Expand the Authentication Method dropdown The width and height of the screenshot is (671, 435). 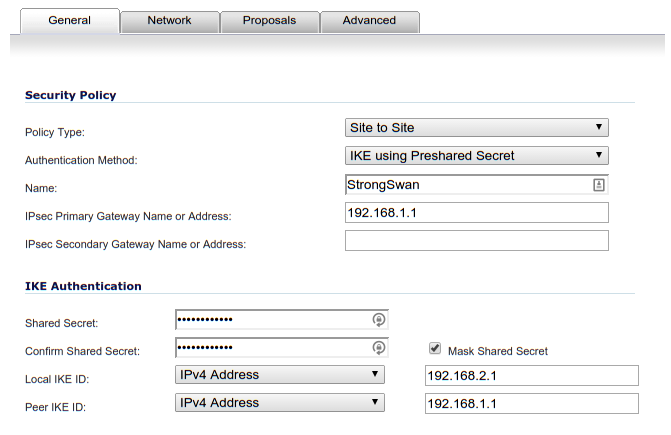(476, 155)
